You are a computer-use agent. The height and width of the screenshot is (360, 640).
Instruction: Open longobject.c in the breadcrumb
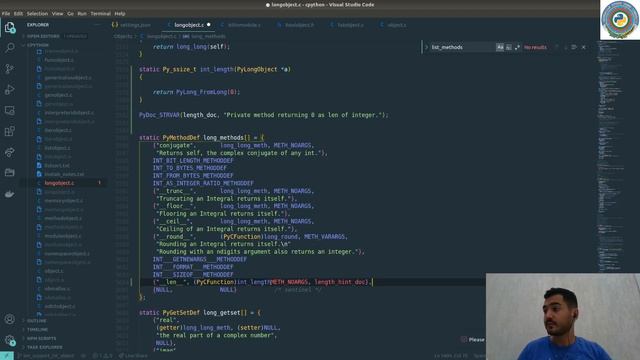coord(162,36)
